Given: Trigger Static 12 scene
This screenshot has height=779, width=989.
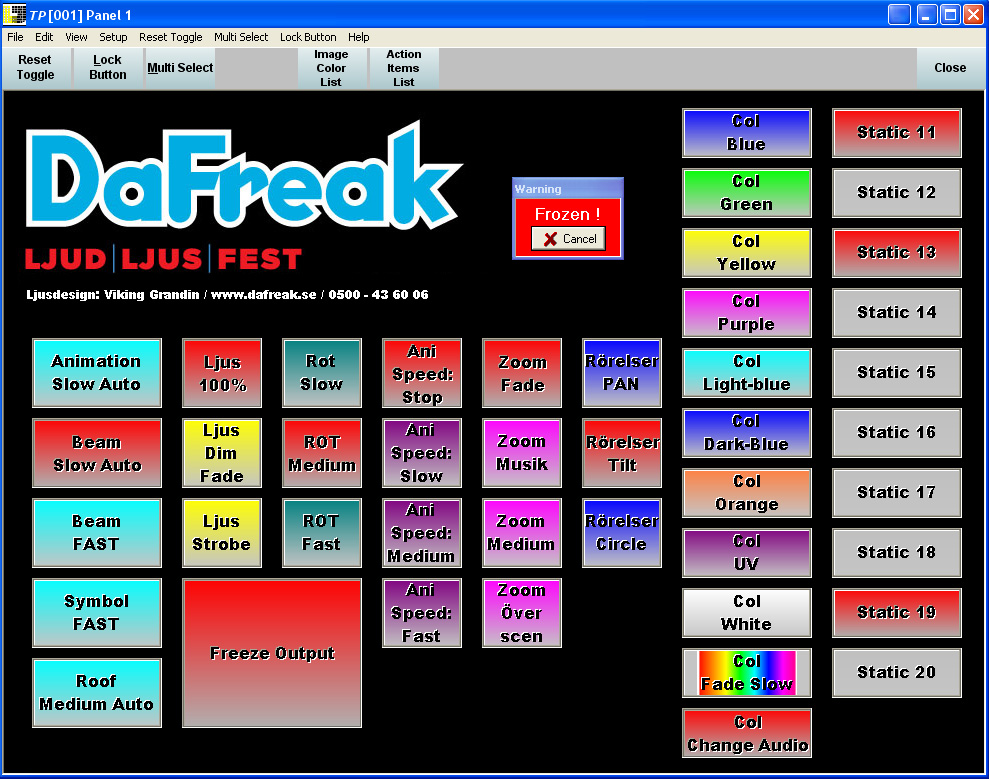Looking at the screenshot, I should tap(897, 193).
